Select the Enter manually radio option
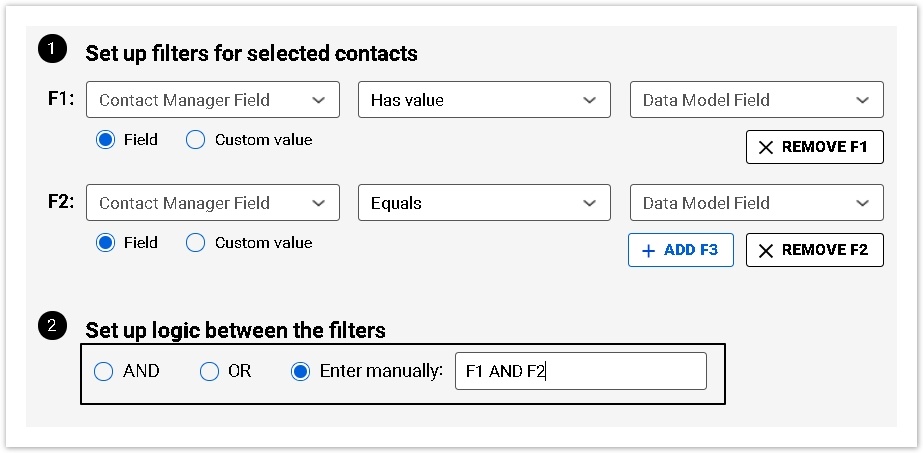The height and width of the screenshot is (453, 923). (300, 371)
